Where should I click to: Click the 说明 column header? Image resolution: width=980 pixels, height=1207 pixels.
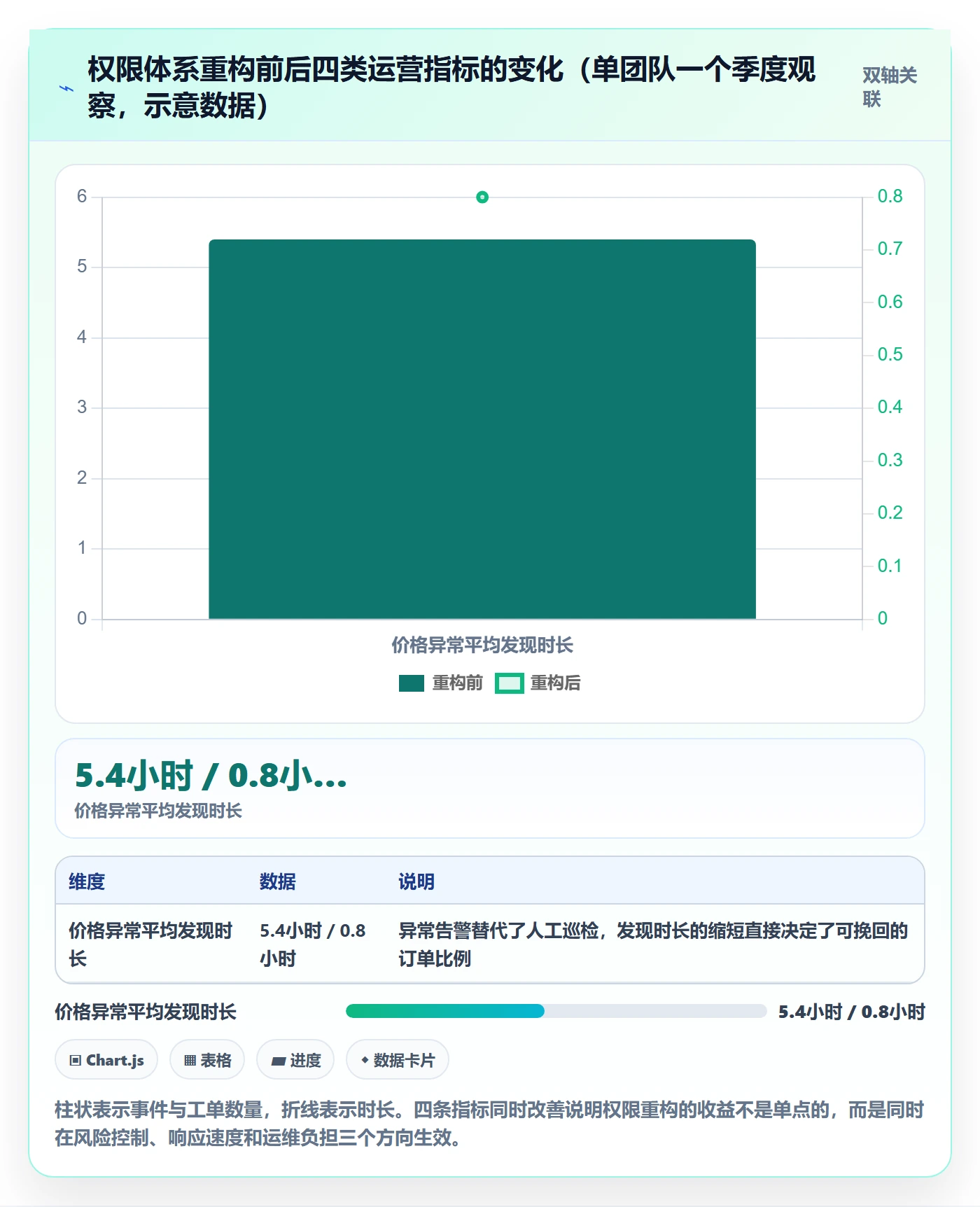(x=416, y=881)
